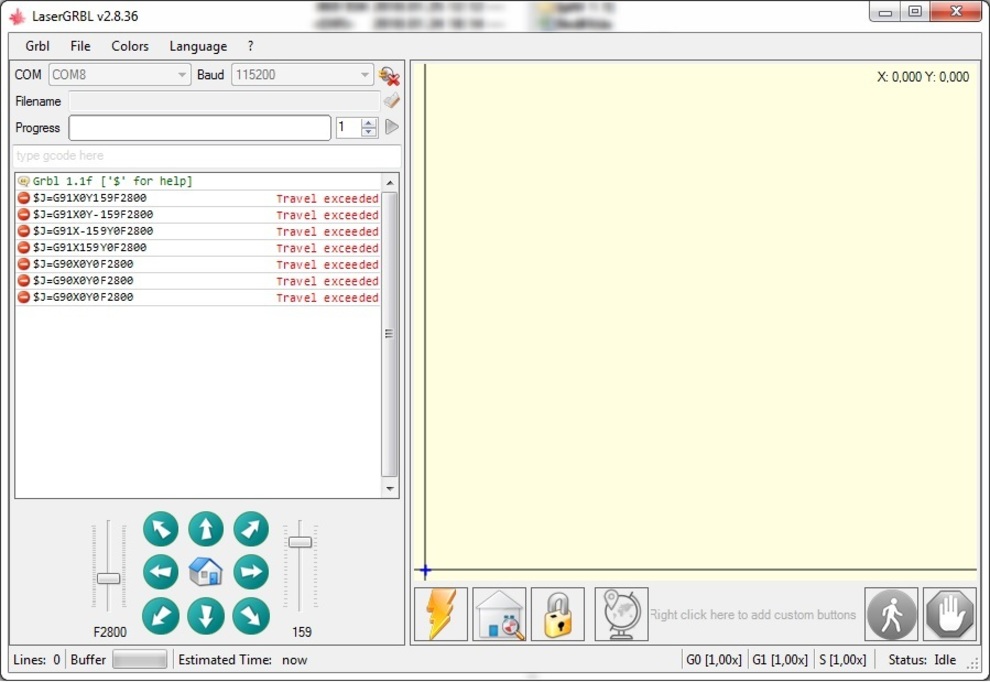Open the Colors menu

pyautogui.click(x=130, y=46)
